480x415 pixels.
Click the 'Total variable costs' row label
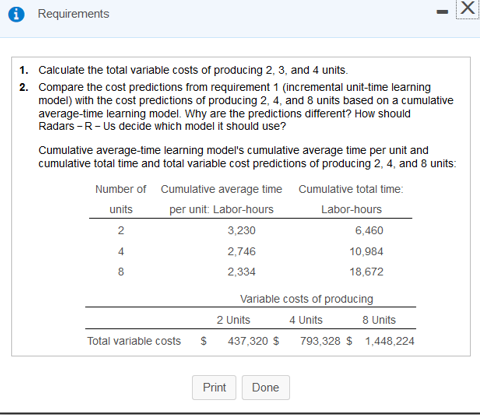134,341
